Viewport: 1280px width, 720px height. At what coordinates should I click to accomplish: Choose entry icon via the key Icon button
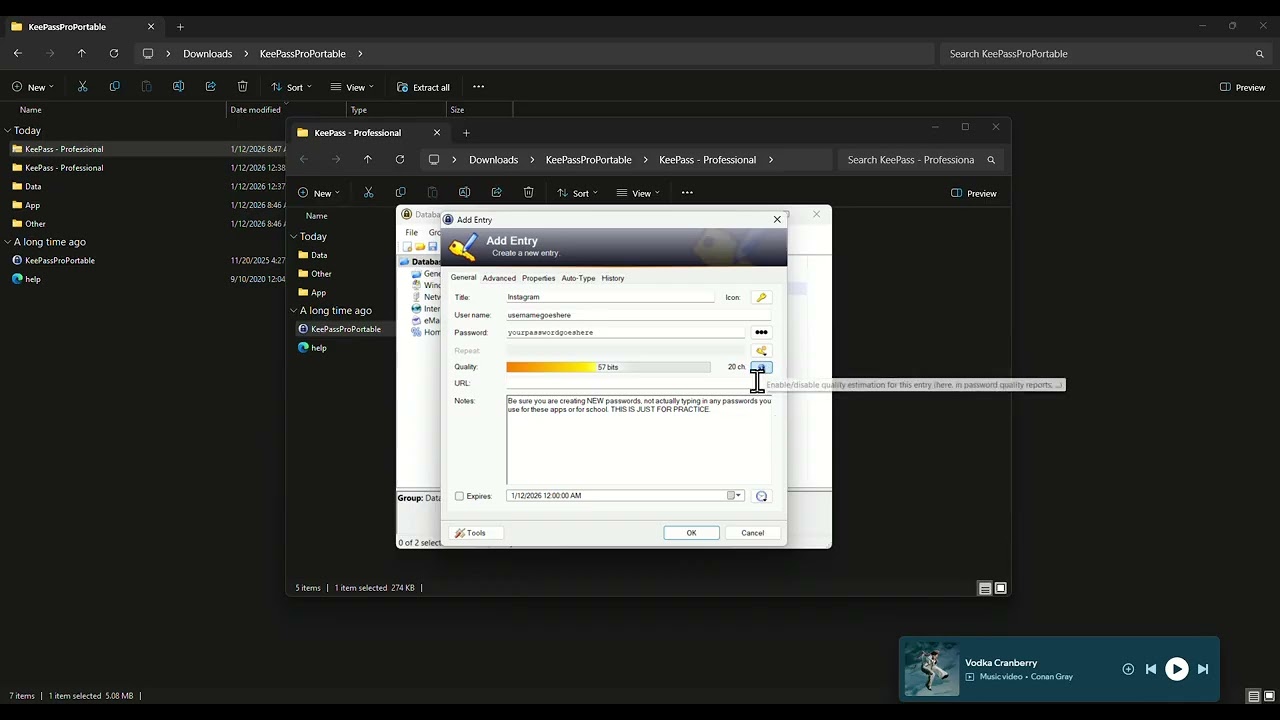(761, 297)
